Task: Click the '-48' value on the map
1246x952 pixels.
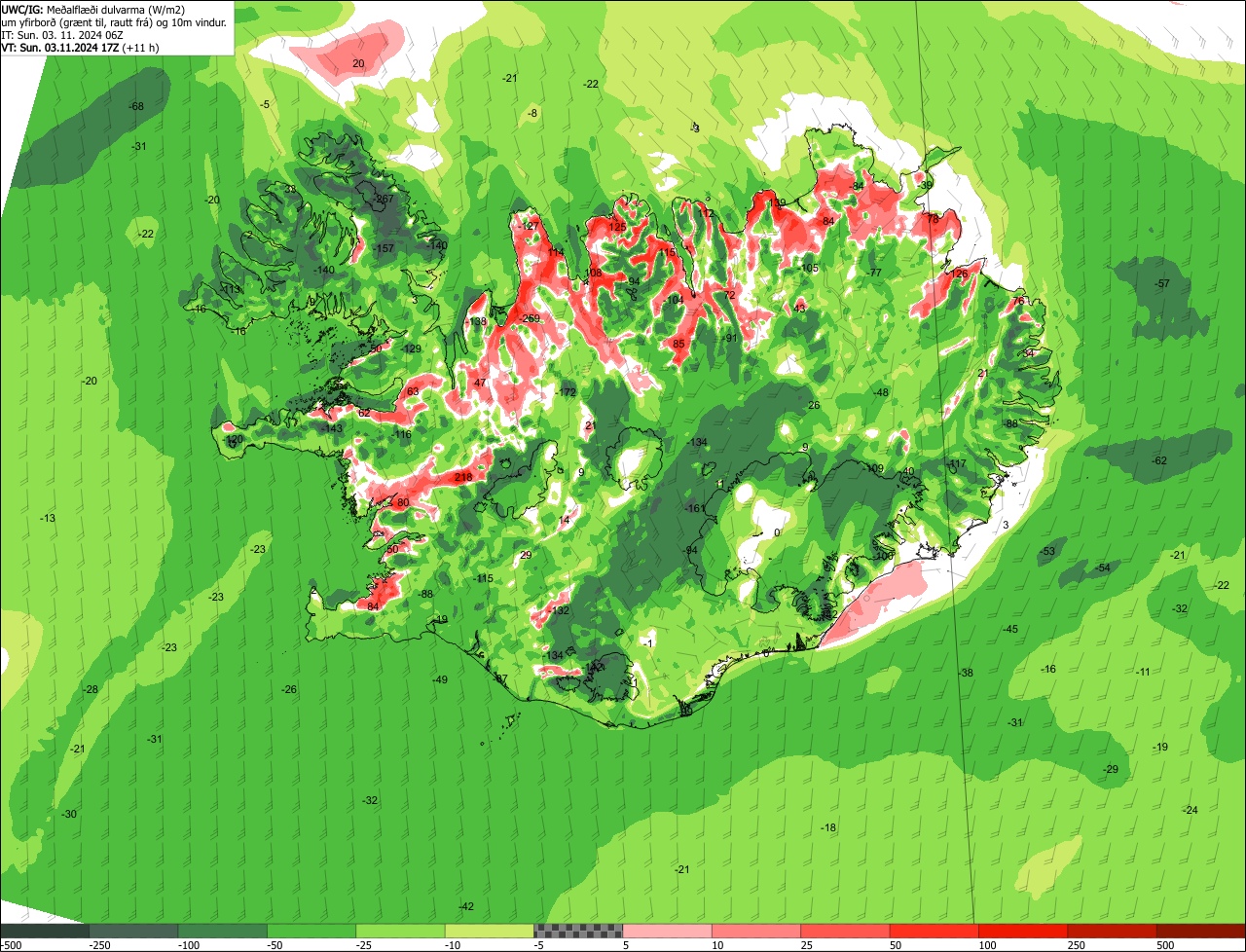Action: coord(881,393)
